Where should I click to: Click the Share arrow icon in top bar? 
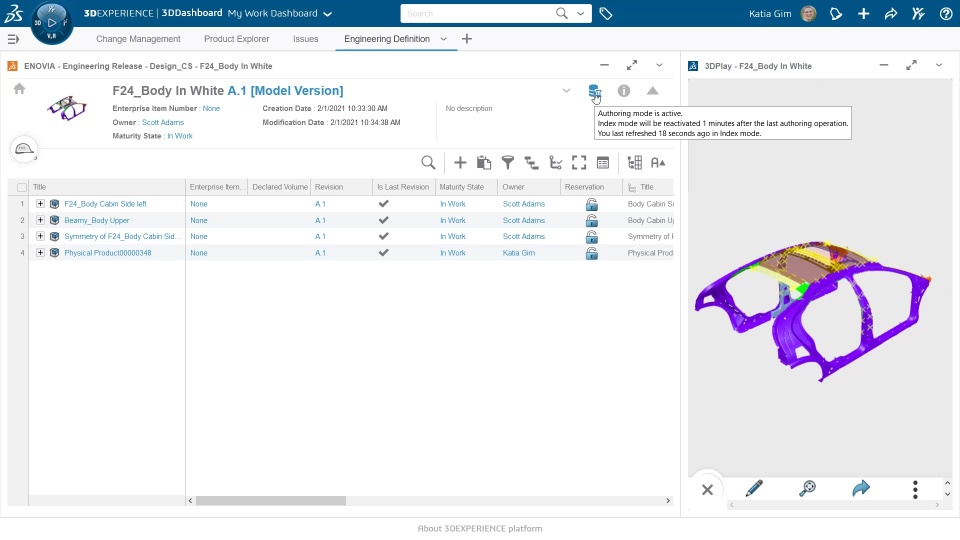(891, 13)
